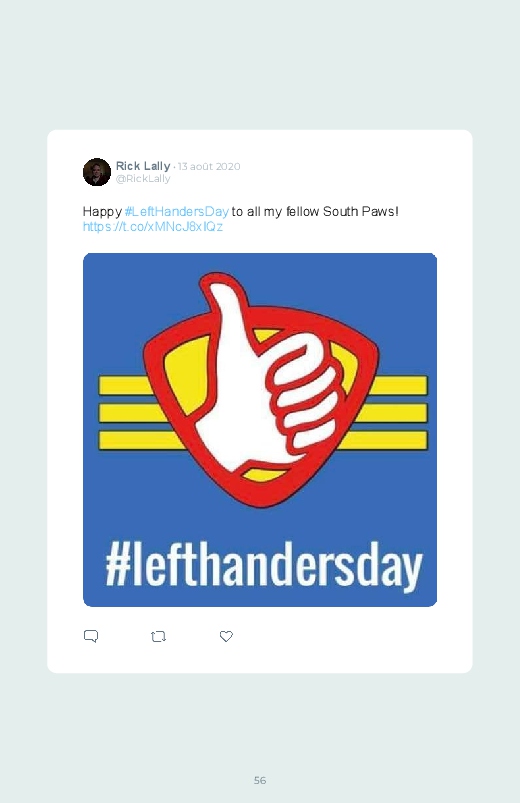The image size is (520, 803).
Task: Open the #LeftHandersDay hashtag link
Action: [x=176, y=212]
